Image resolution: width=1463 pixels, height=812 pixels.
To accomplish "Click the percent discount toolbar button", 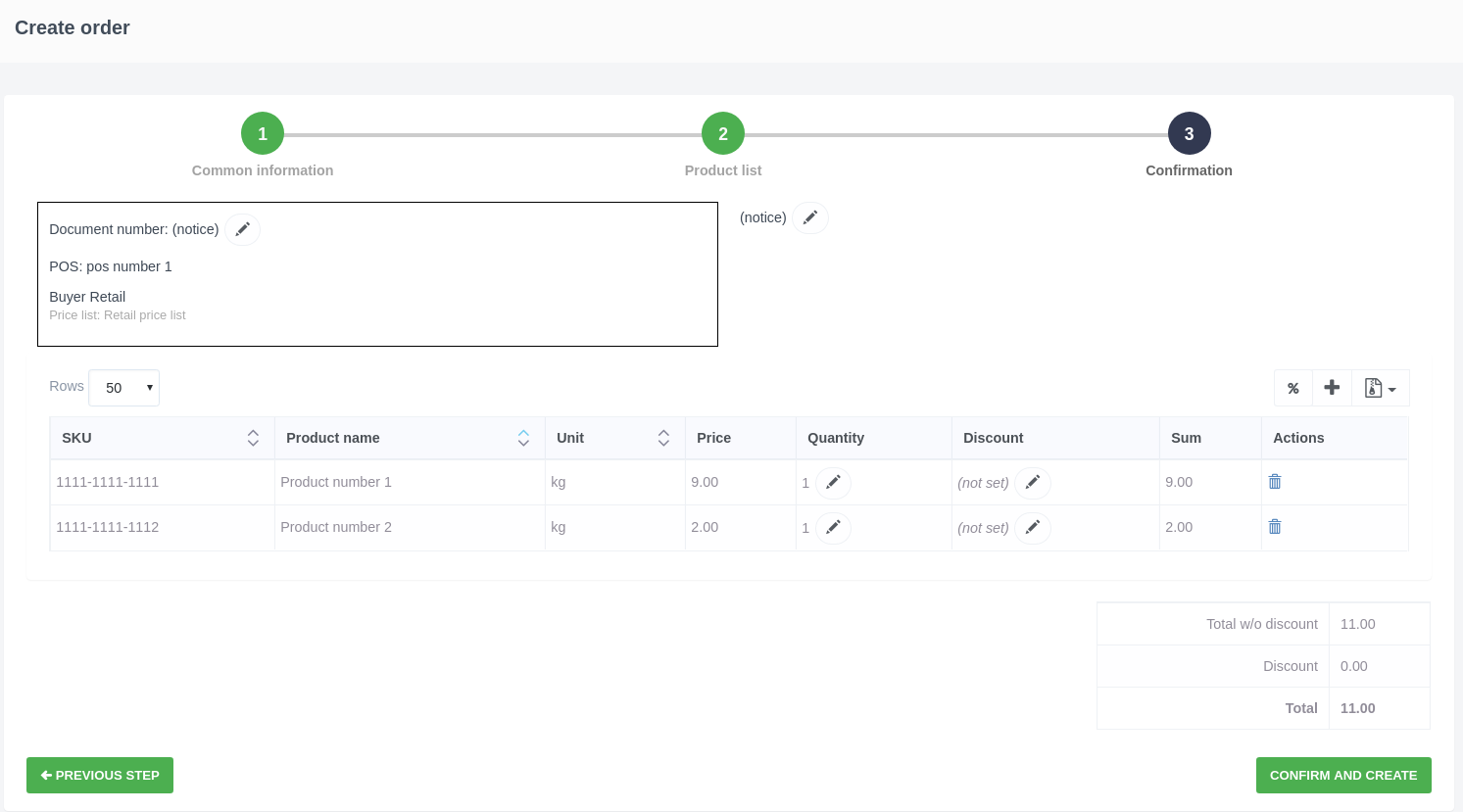I will (x=1293, y=388).
